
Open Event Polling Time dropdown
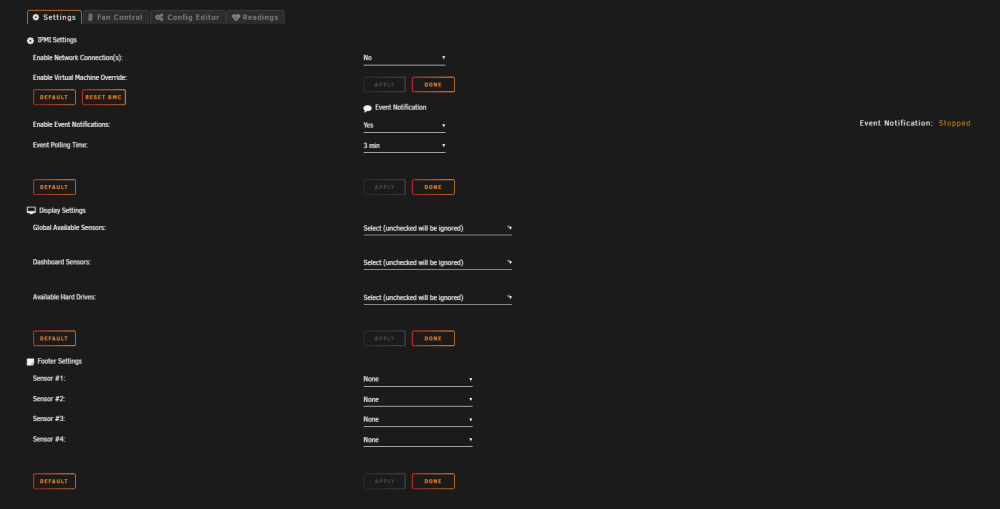coord(404,146)
